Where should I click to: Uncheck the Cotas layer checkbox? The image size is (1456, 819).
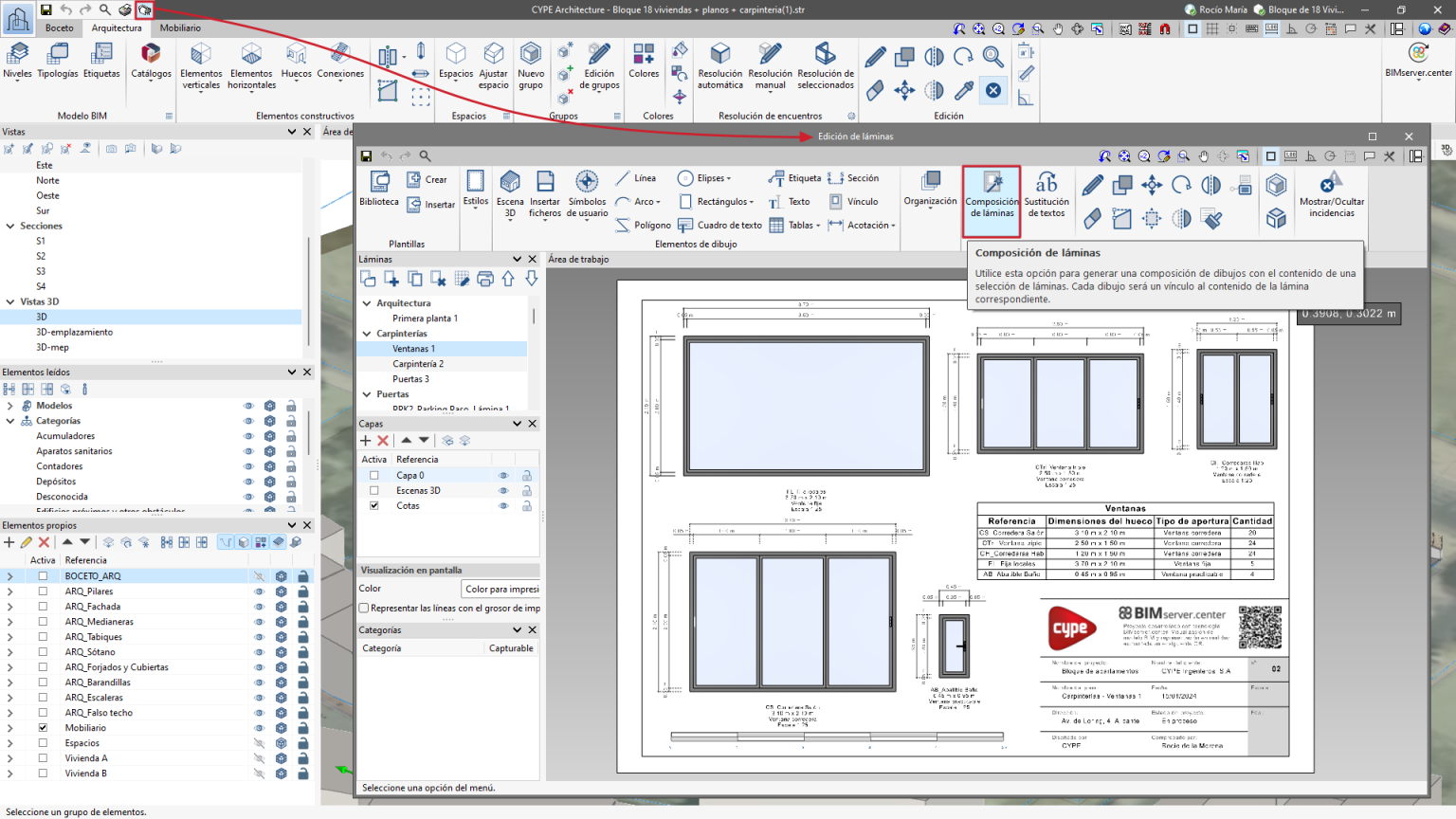tap(374, 506)
